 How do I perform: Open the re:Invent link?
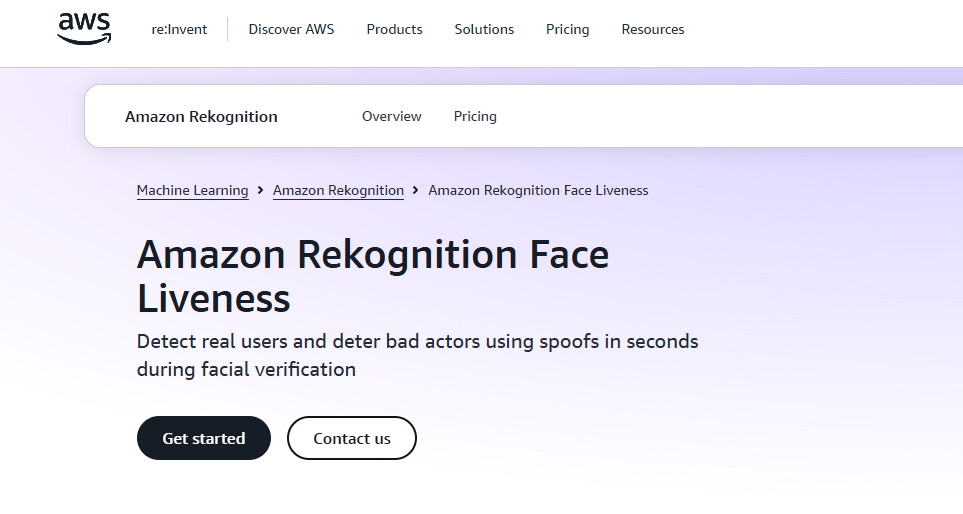pyautogui.click(x=179, y=29)
